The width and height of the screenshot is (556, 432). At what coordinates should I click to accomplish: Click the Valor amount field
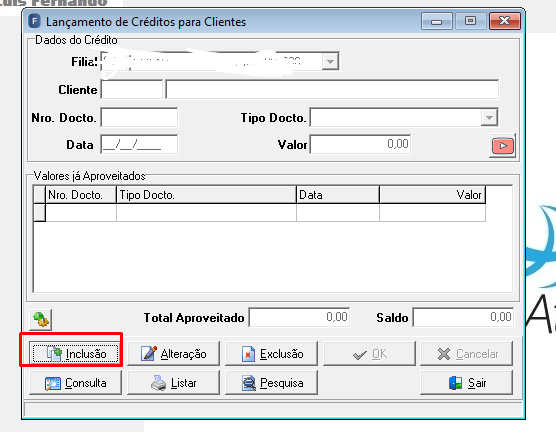point(360,144)
